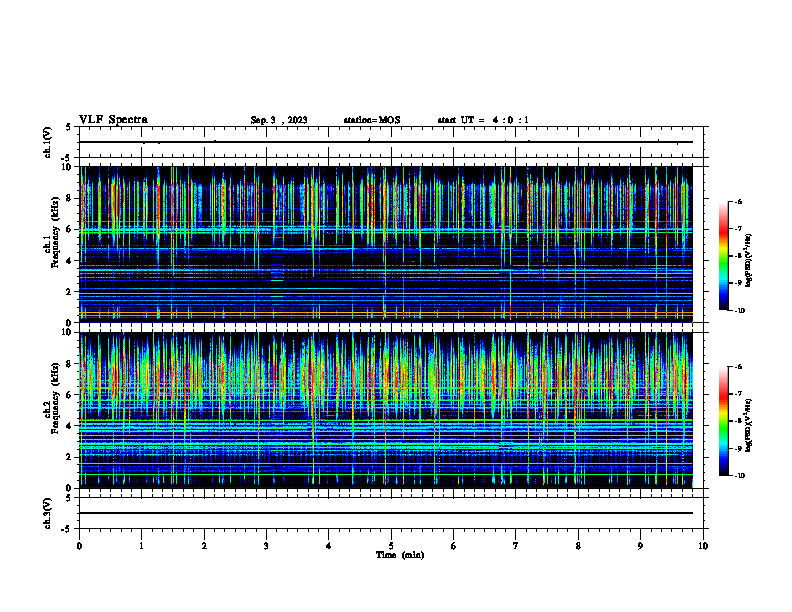Click the 6 kHz tick label on ch.2 axis
This screenshot has width=792, height=612.
69,395
